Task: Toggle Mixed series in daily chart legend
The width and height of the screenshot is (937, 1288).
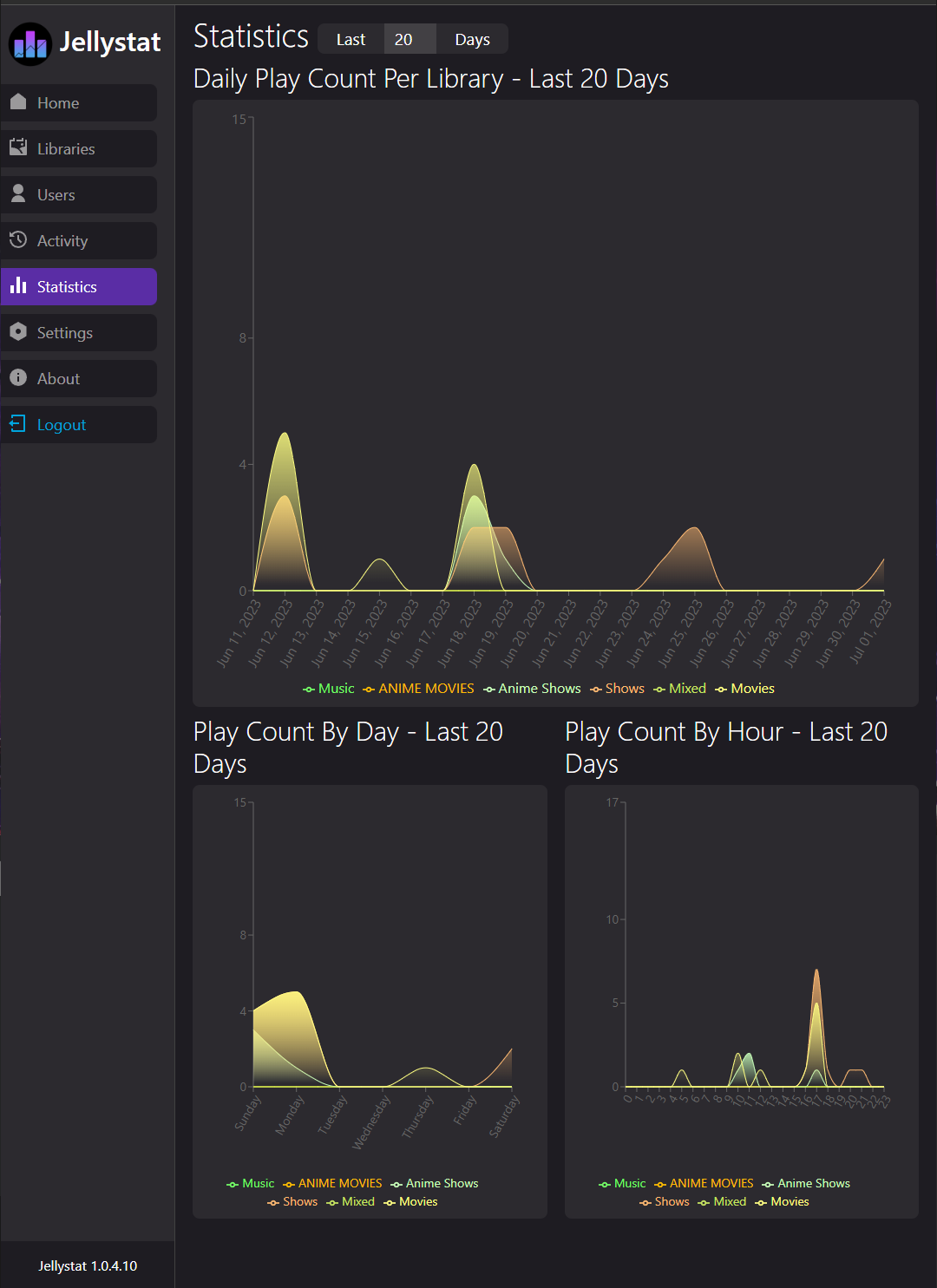Action: click(x=679, y=689)
